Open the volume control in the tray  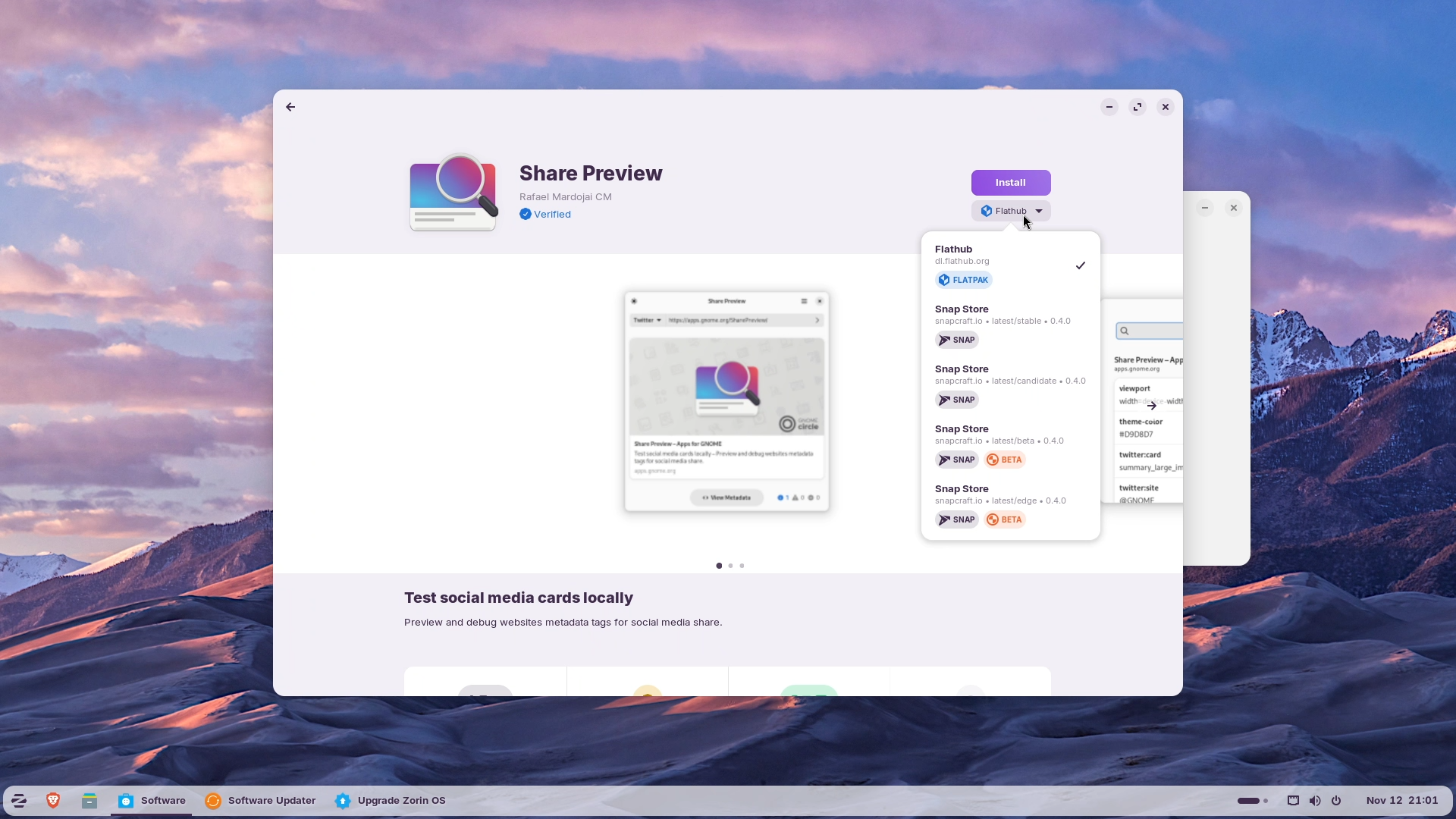pos(1314,800)
